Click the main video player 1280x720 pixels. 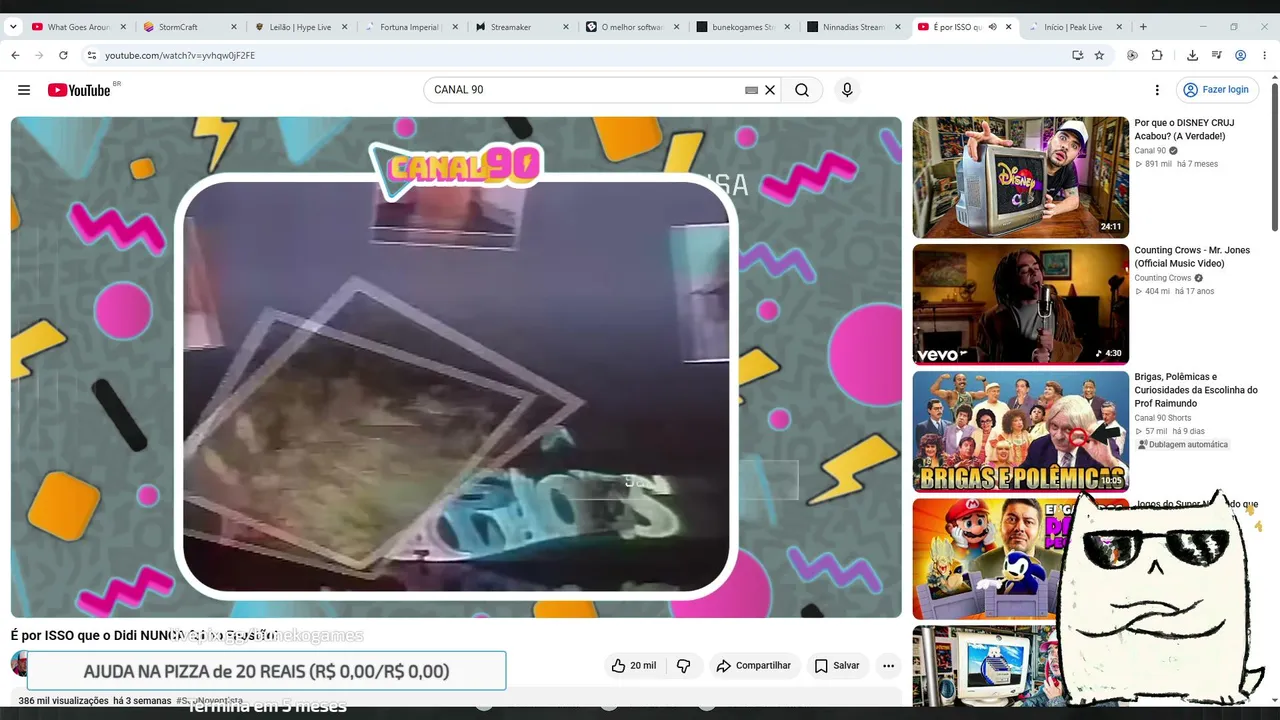(x=456, y=367)
